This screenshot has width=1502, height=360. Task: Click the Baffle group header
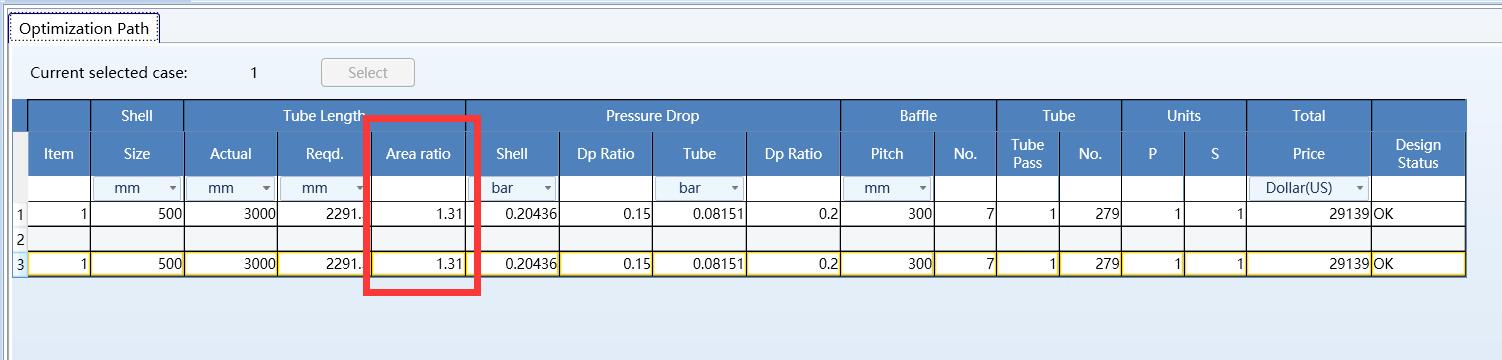click(918, 116)
